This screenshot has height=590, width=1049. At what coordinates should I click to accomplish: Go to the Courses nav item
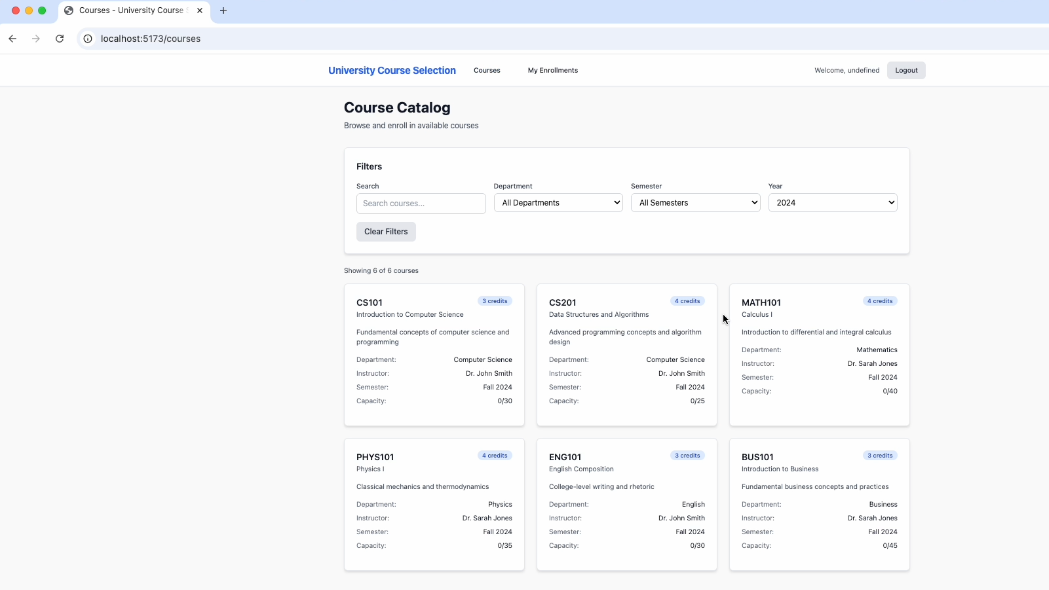click(x=487, y=71)
